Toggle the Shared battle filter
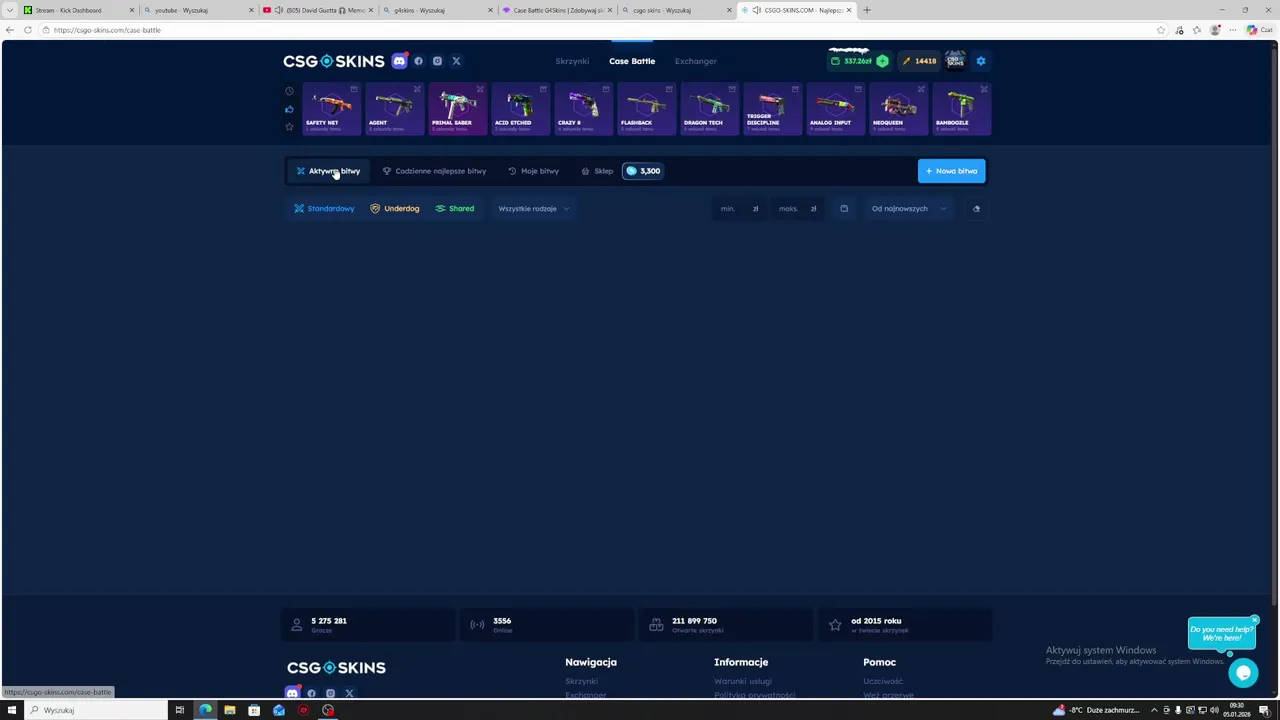 coord(455,209)
